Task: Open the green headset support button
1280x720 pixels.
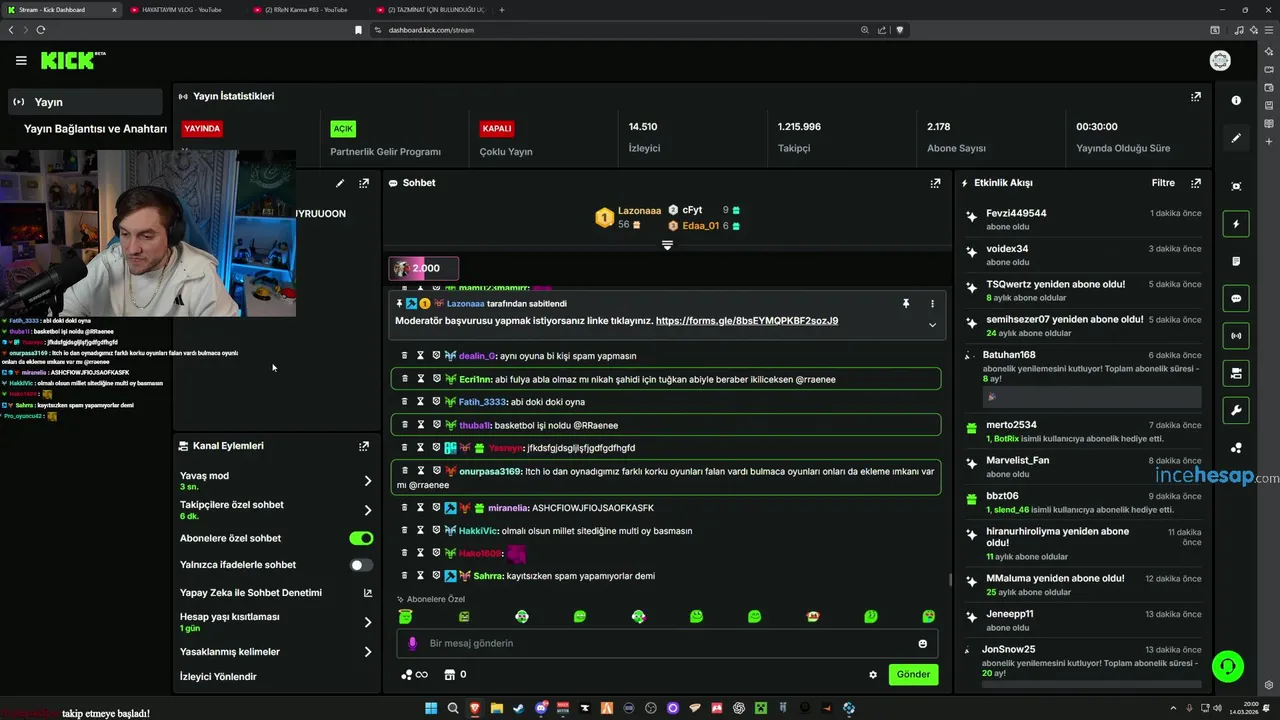Action: 1227,666
